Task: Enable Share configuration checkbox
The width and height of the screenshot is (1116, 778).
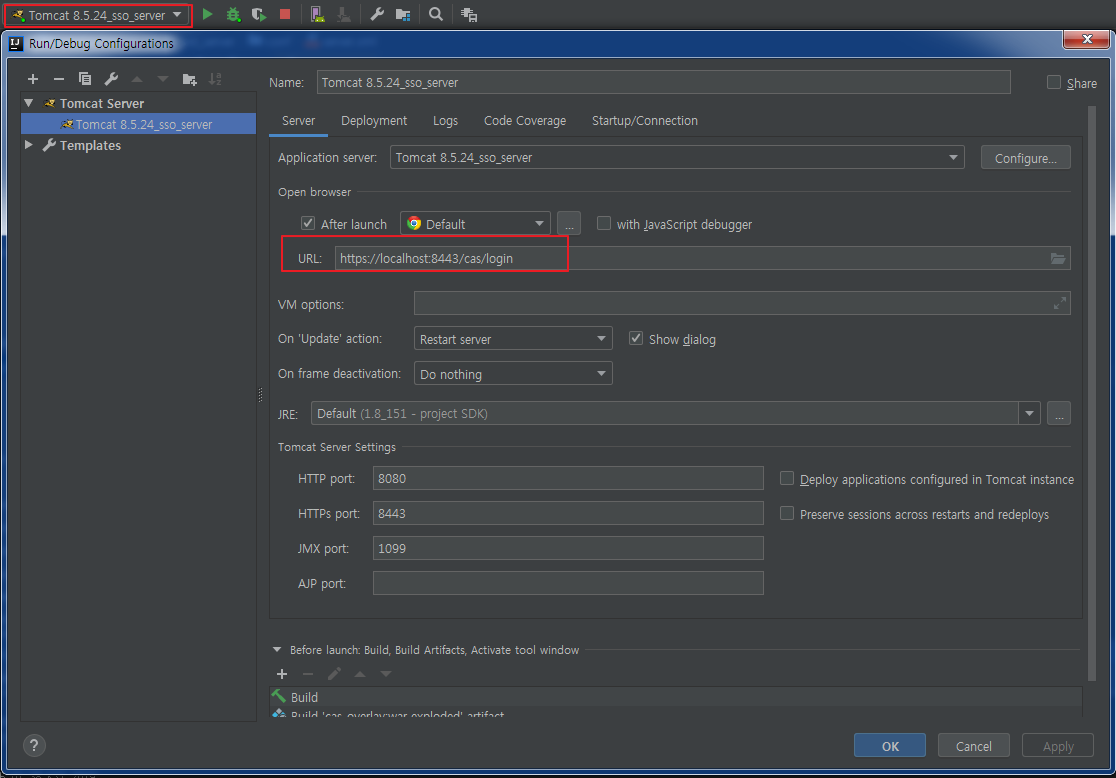Action: (1053, 83)
